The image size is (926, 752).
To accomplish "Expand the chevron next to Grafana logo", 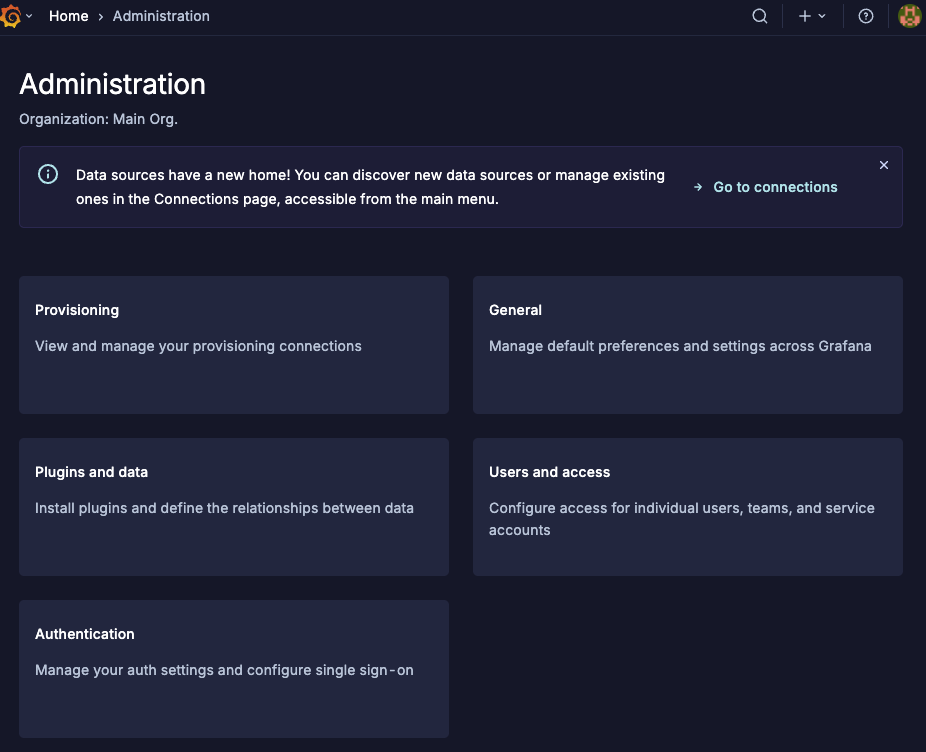I will pyautogui.click(x=29, y=16).
